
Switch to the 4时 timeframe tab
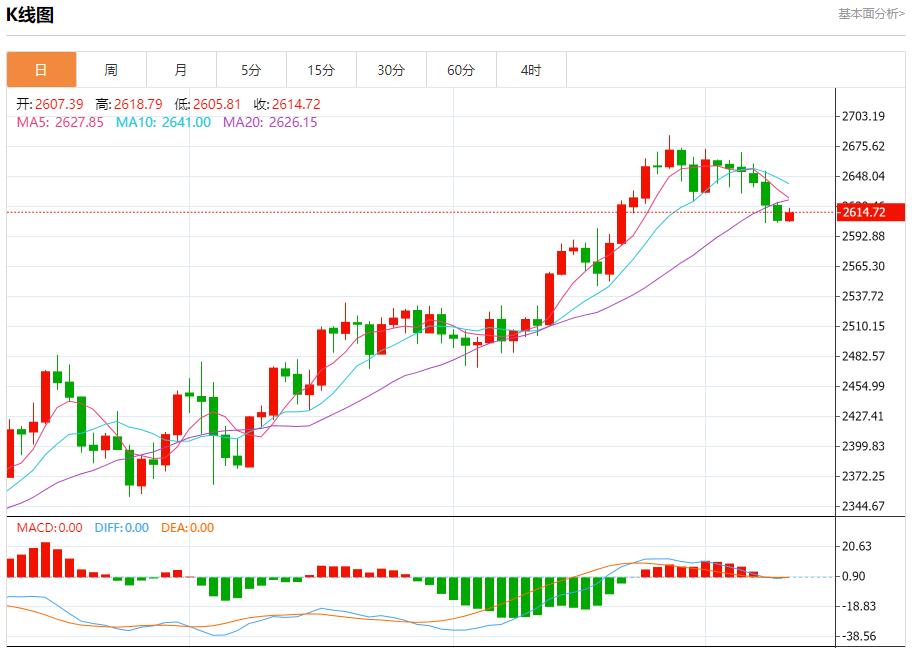[531, 70]
